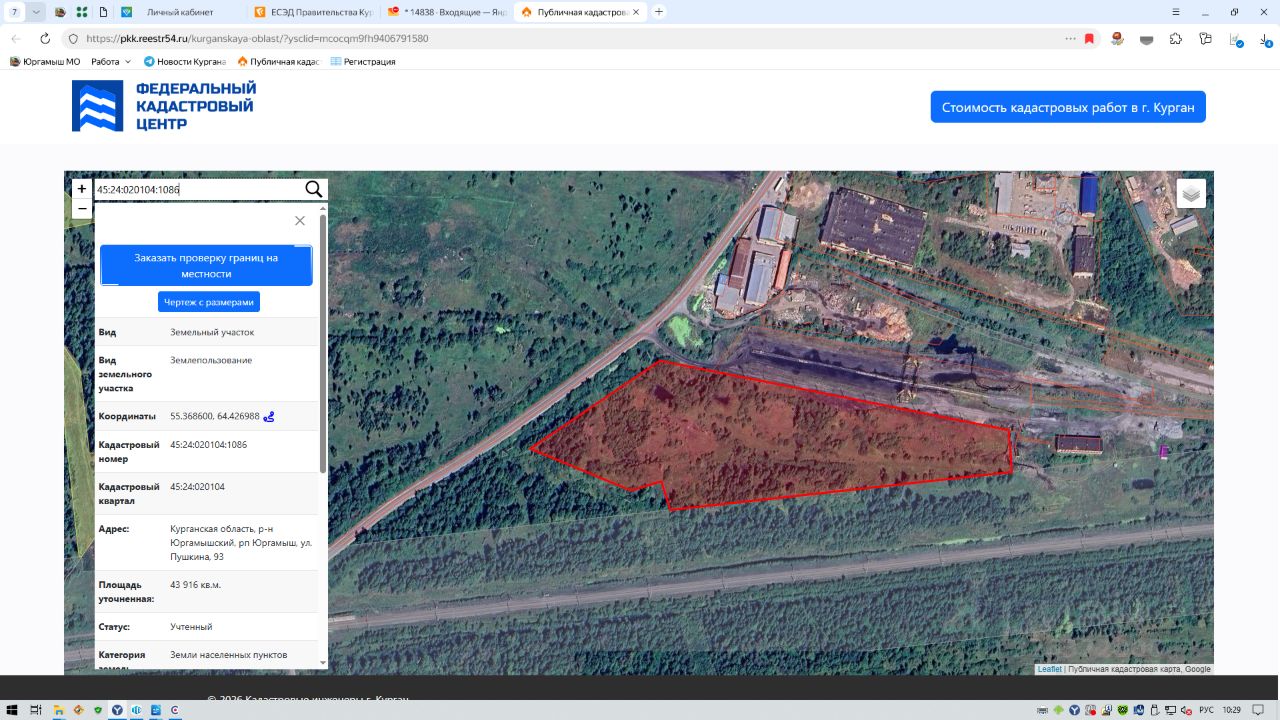Open the map layers switcher
Image resolution: width=1280 pixels, height=720 pixels.
click(1191, 193)
